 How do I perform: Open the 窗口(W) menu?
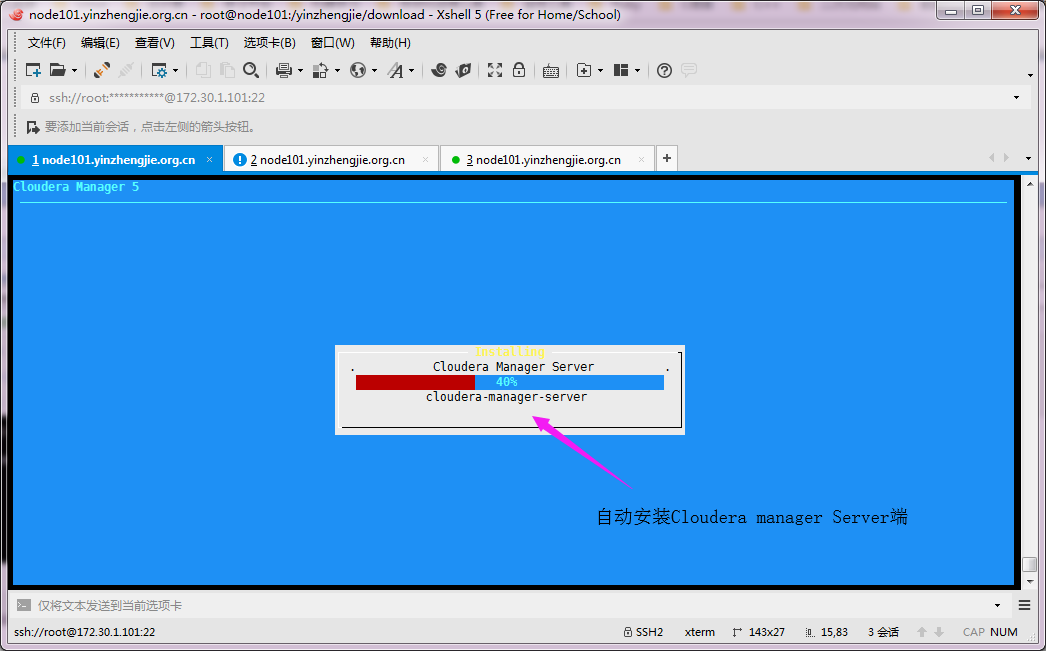[x=333, y=43]
